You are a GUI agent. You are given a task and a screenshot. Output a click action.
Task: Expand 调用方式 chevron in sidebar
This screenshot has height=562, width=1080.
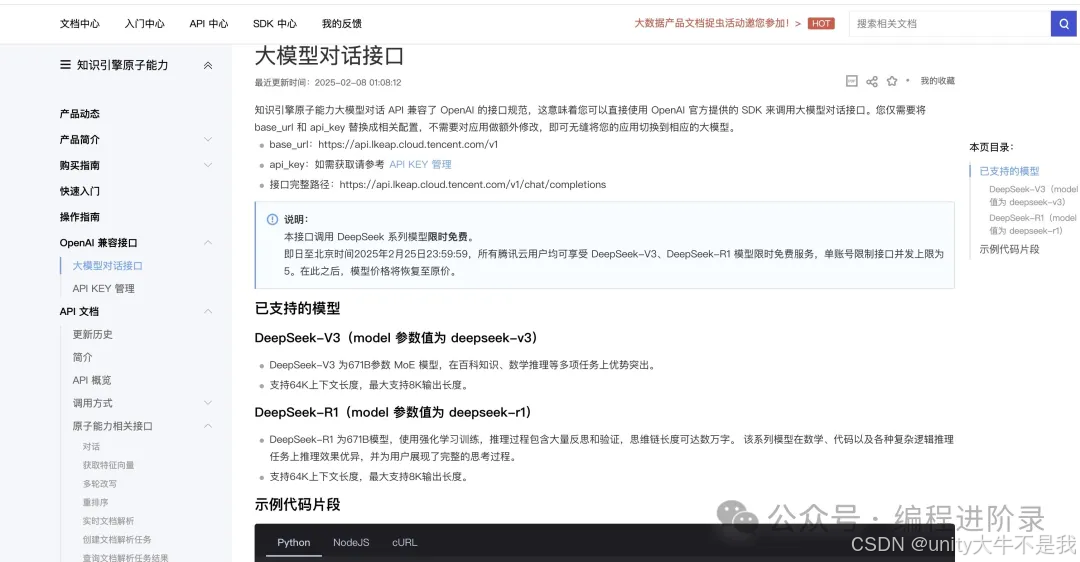[x=208, y=403]
